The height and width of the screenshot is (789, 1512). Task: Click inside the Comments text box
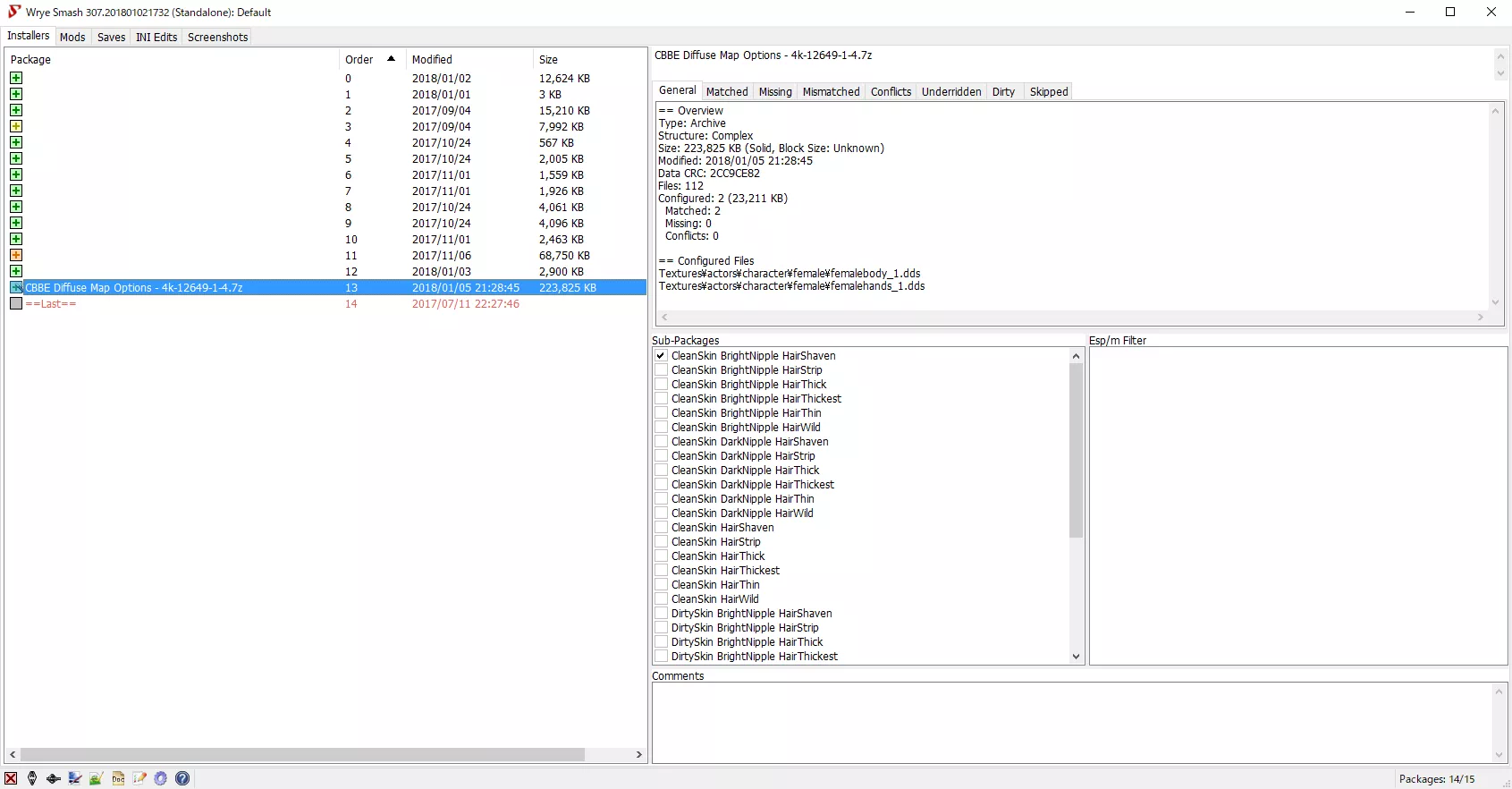1071,723
